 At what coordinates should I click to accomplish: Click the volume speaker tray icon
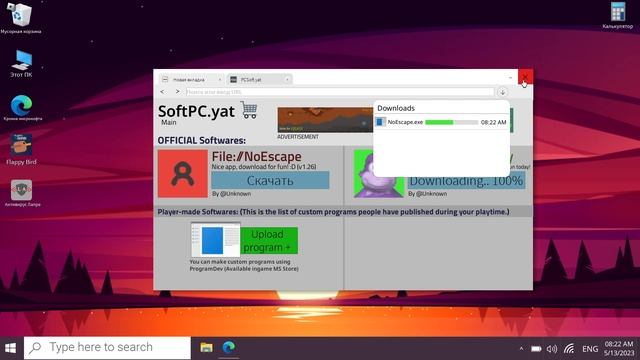(552, 349)
